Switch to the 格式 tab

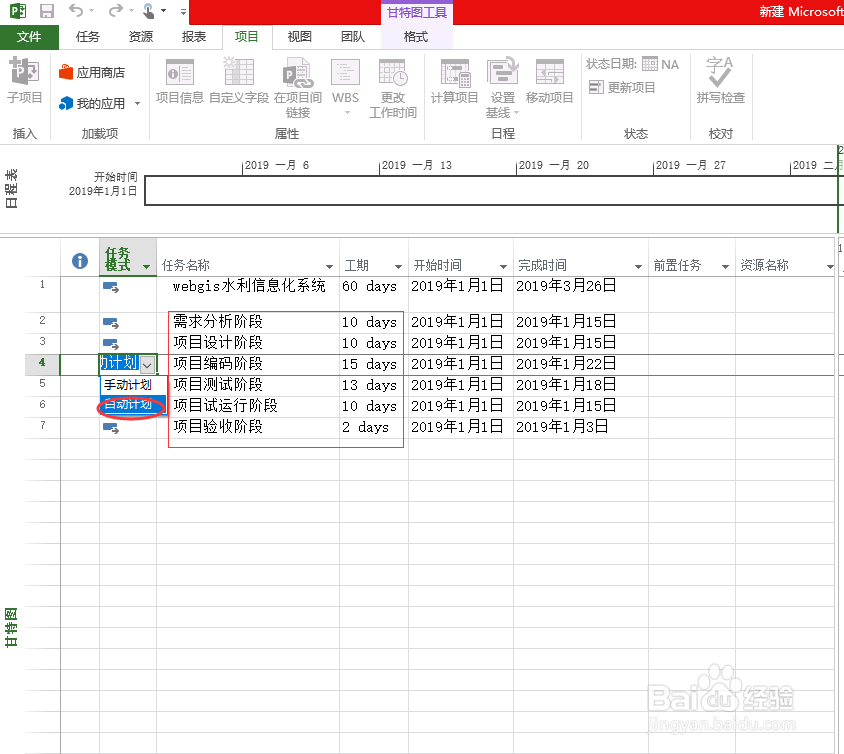point(416,37)
